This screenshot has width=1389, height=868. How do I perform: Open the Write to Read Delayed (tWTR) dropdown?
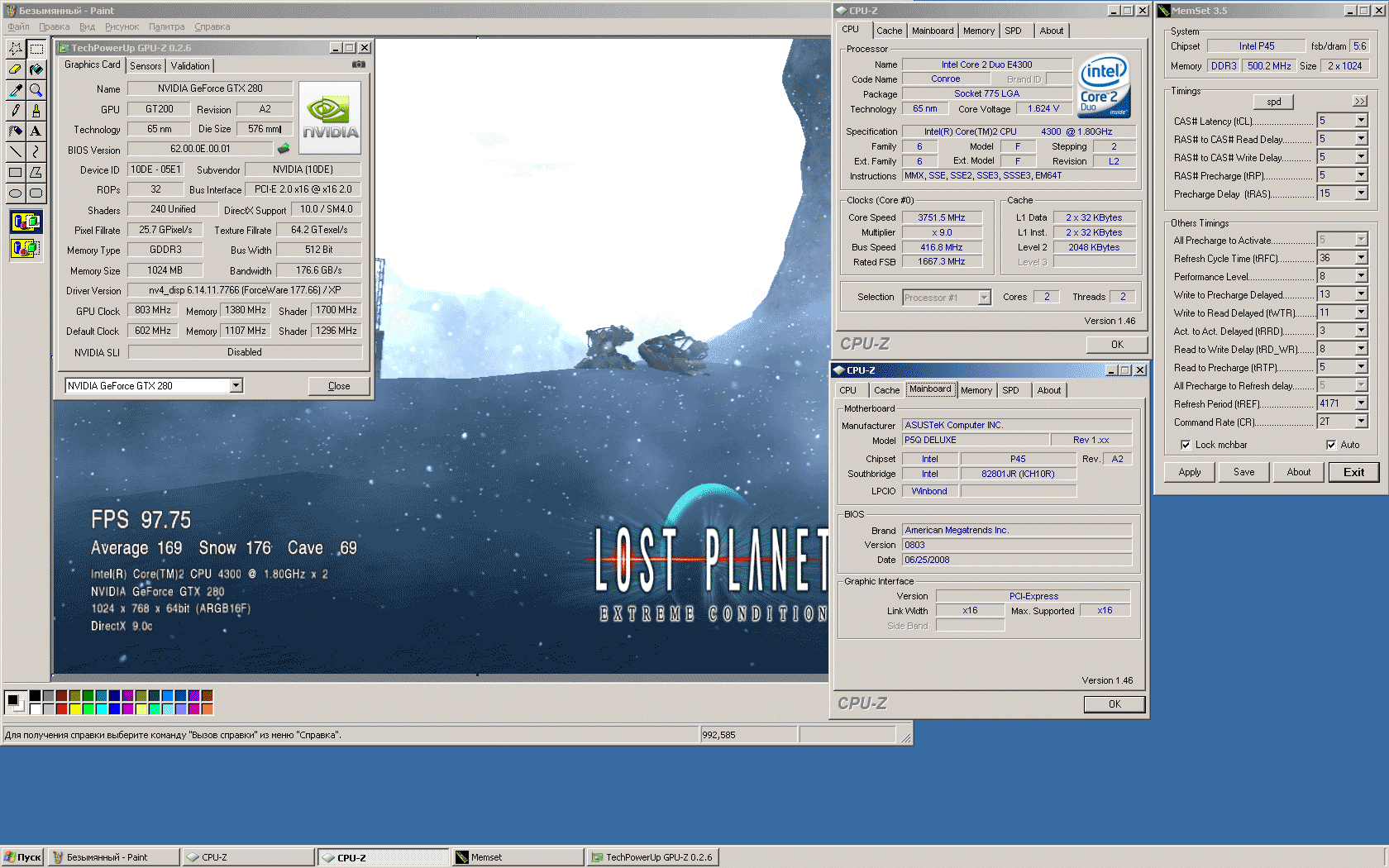1361,312
